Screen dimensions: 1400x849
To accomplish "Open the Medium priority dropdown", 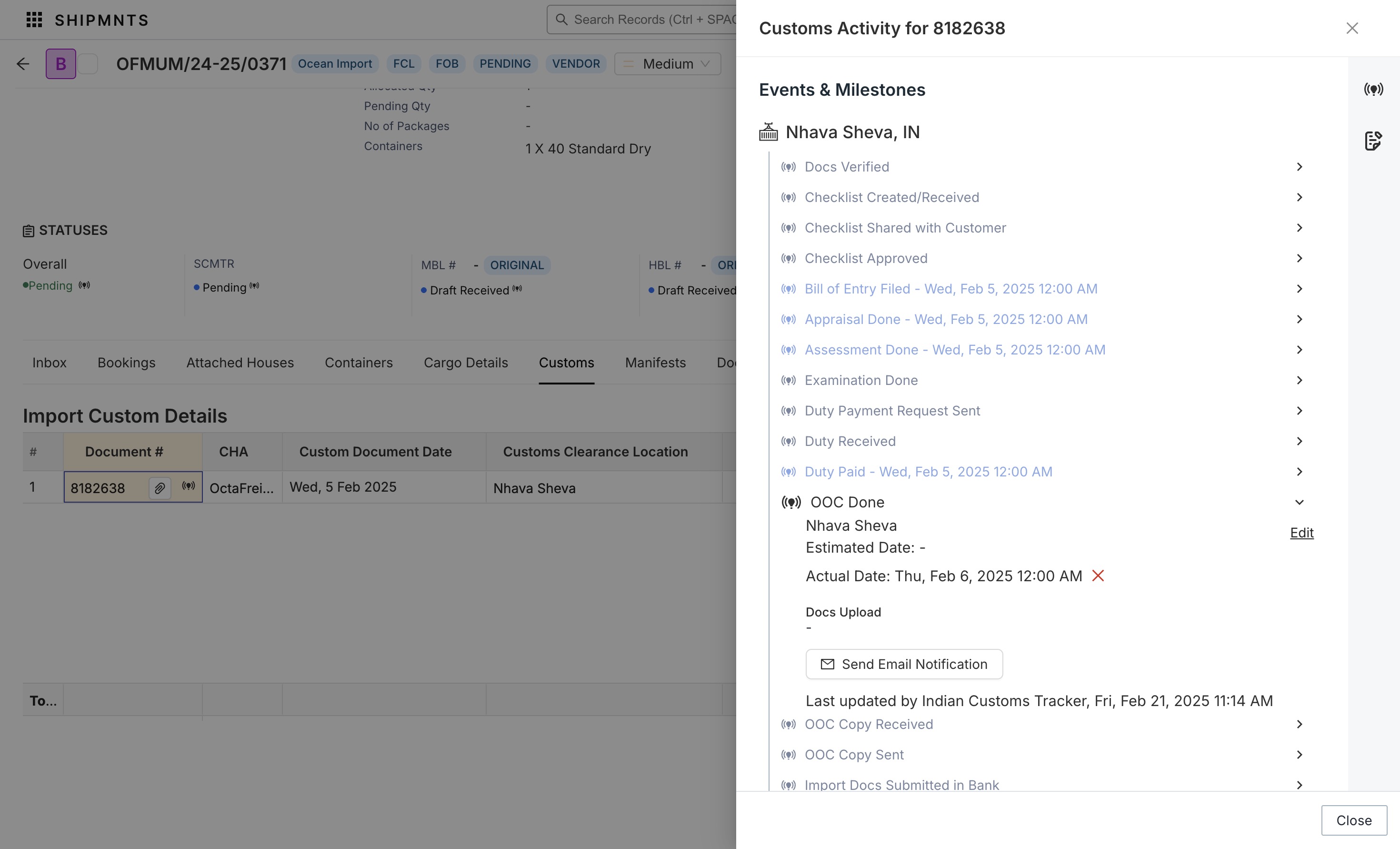I will click(x=668, y=64).
